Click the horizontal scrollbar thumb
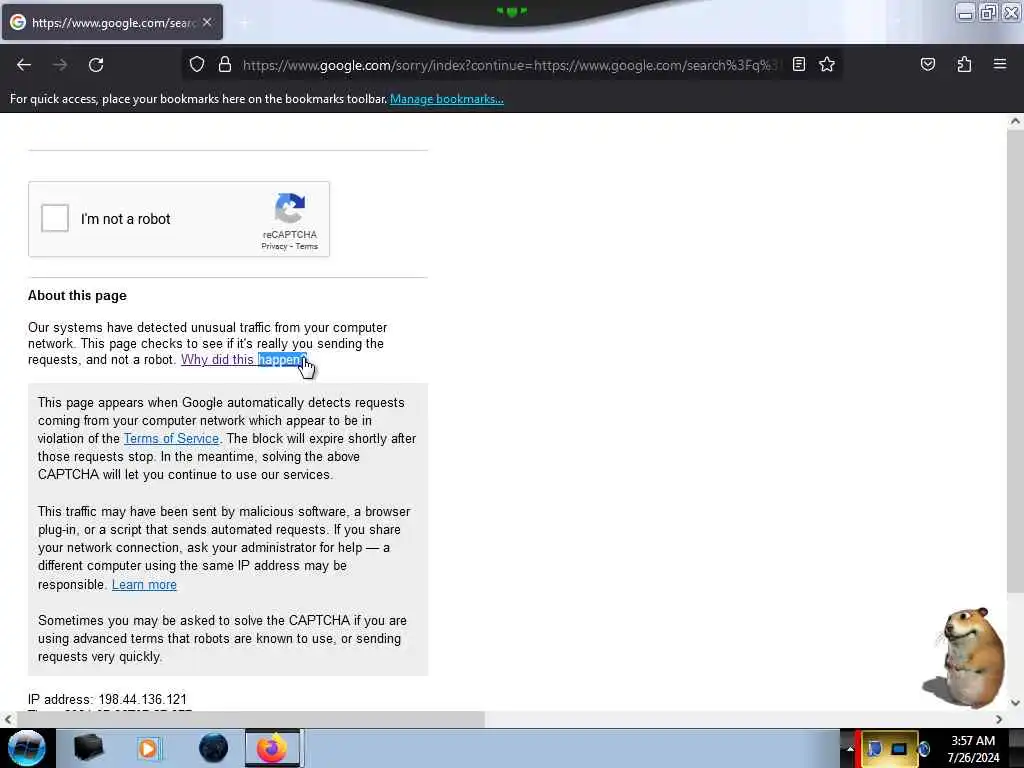 click(x=251, y=719)
